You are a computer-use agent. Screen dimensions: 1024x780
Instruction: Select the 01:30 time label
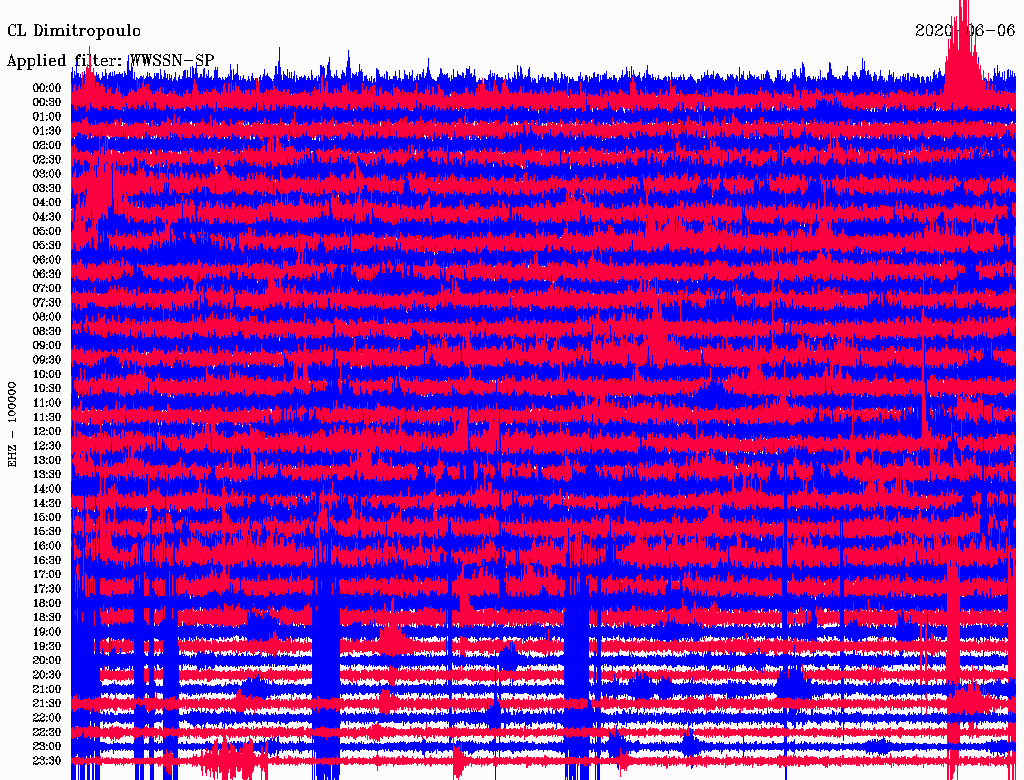(x=47, y=131)
